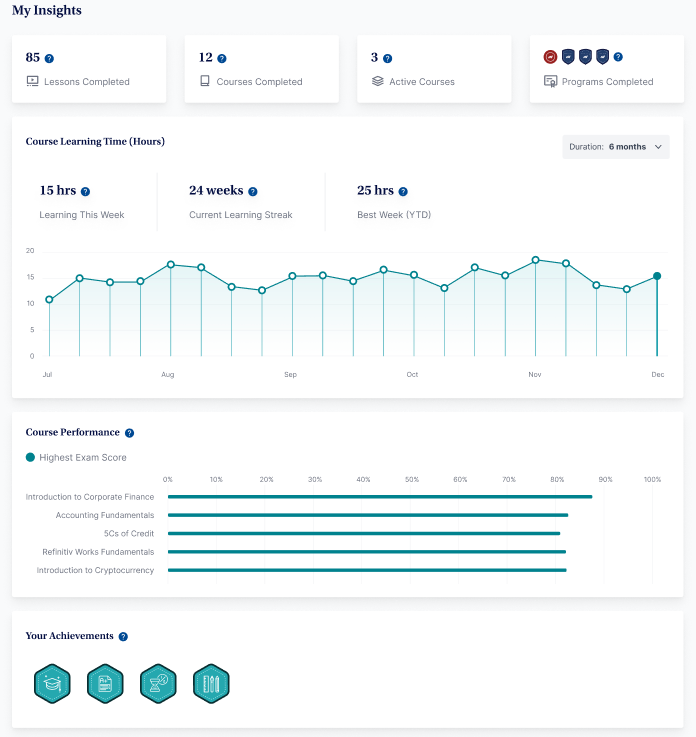Click the help icon beside Lessons Completed count

click(x=49, y=59)
